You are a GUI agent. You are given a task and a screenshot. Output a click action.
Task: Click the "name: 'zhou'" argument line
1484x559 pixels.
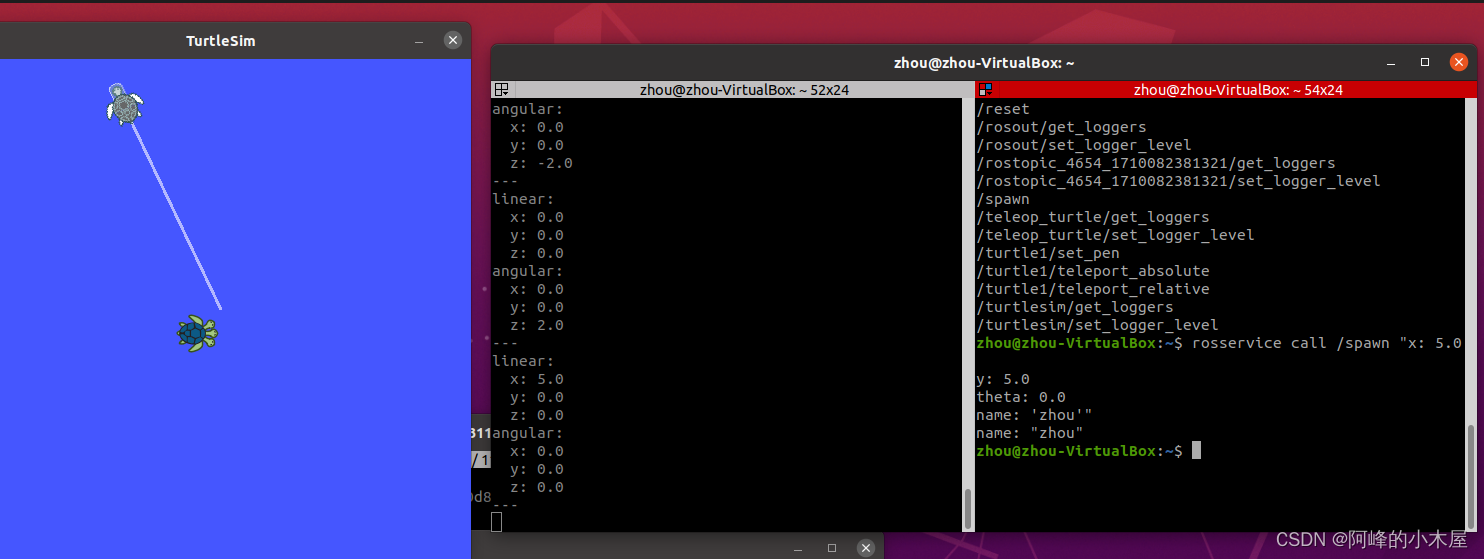point(1034,415)
